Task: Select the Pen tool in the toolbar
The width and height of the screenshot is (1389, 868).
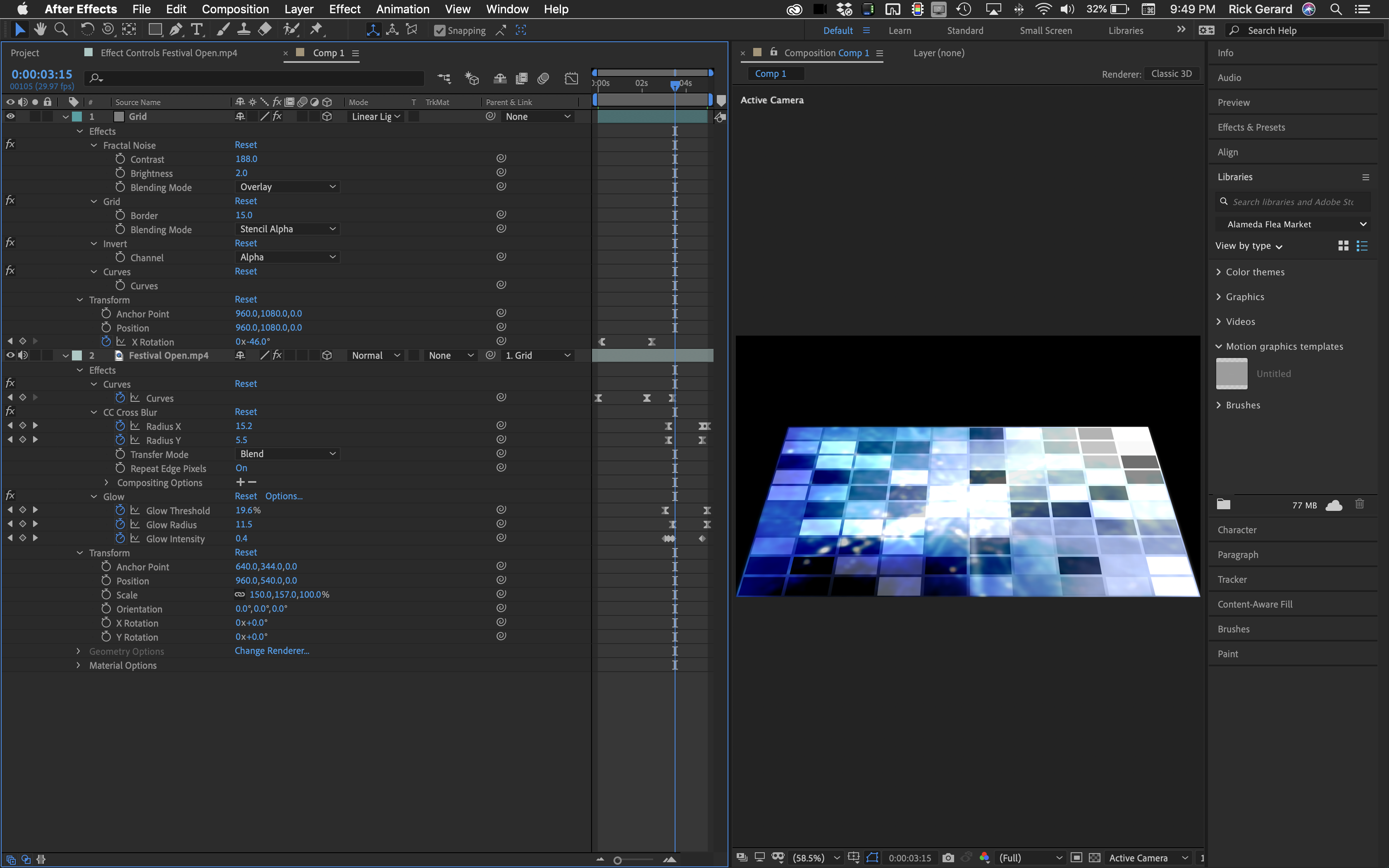Action: tap(176, 29)
